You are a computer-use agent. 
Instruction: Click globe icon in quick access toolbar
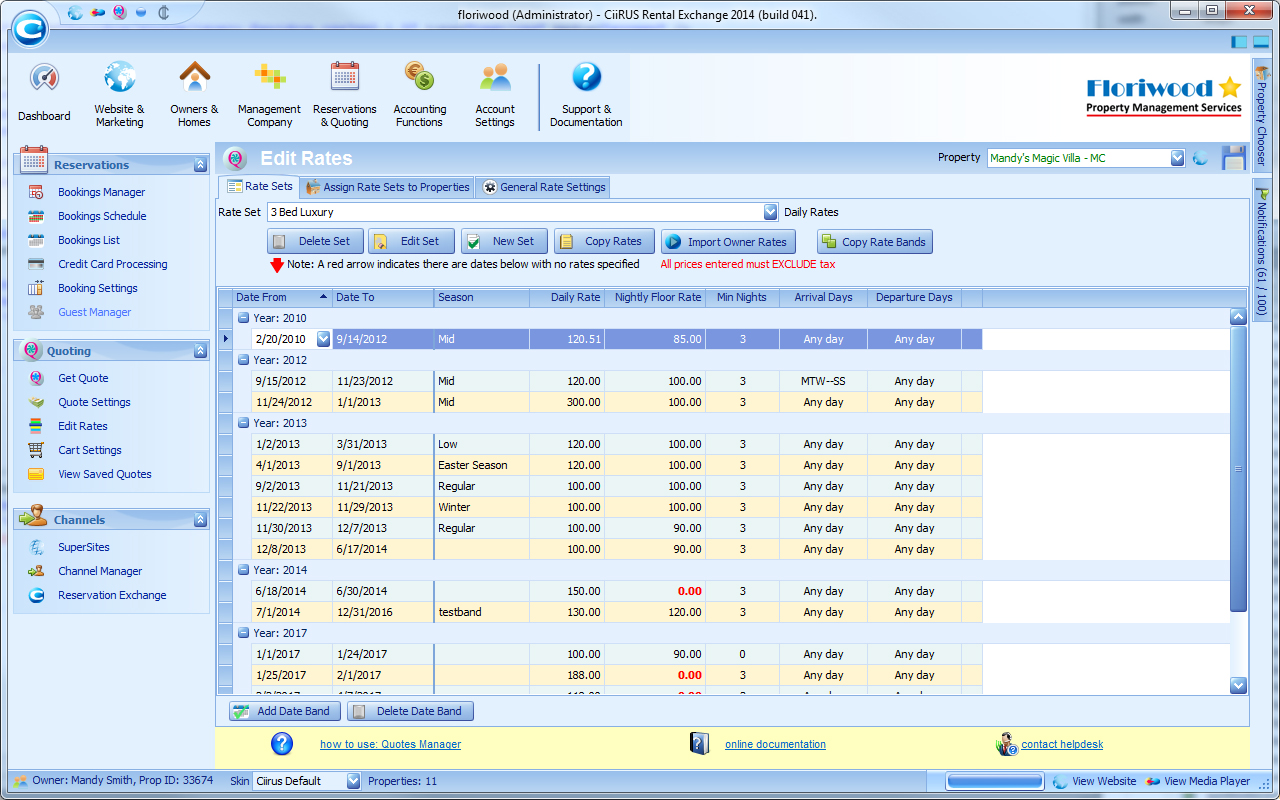pos(76,12)
